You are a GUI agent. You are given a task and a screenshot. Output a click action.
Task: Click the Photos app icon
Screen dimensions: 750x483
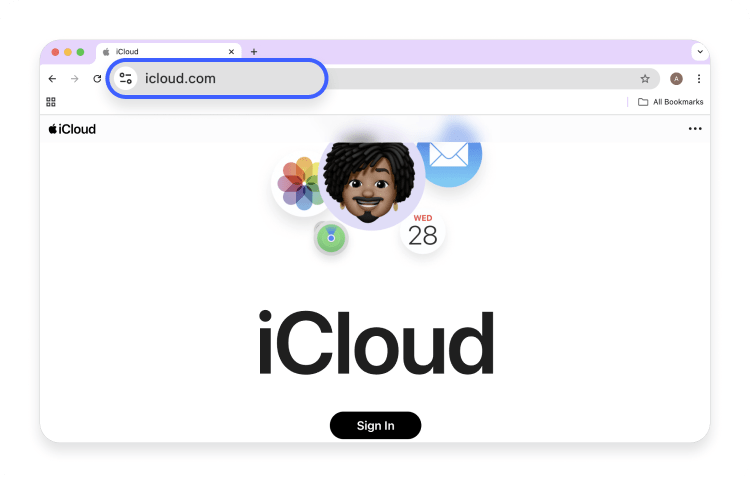[299, 183]
